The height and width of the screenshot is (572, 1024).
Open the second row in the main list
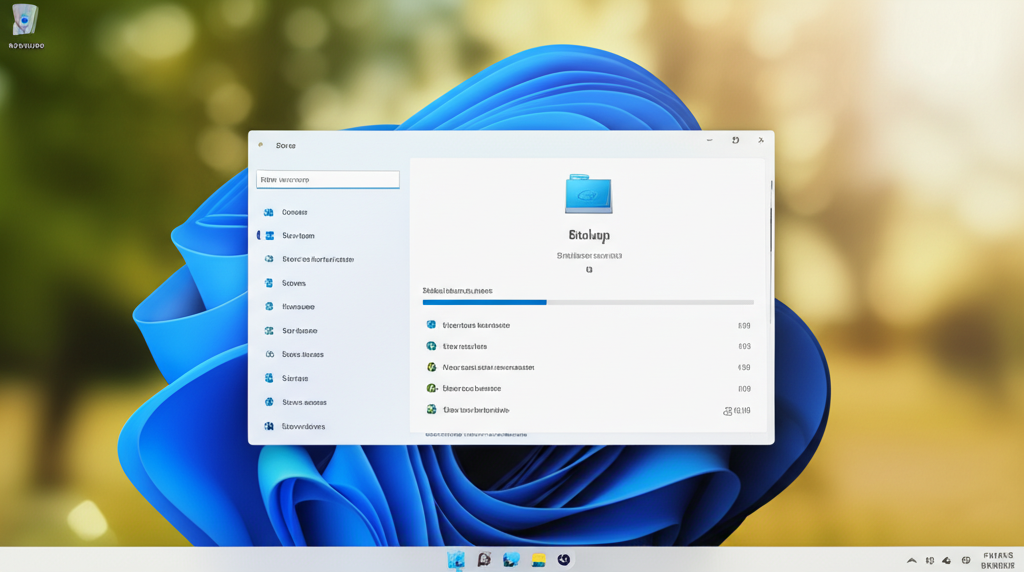(x=465, y=346)
